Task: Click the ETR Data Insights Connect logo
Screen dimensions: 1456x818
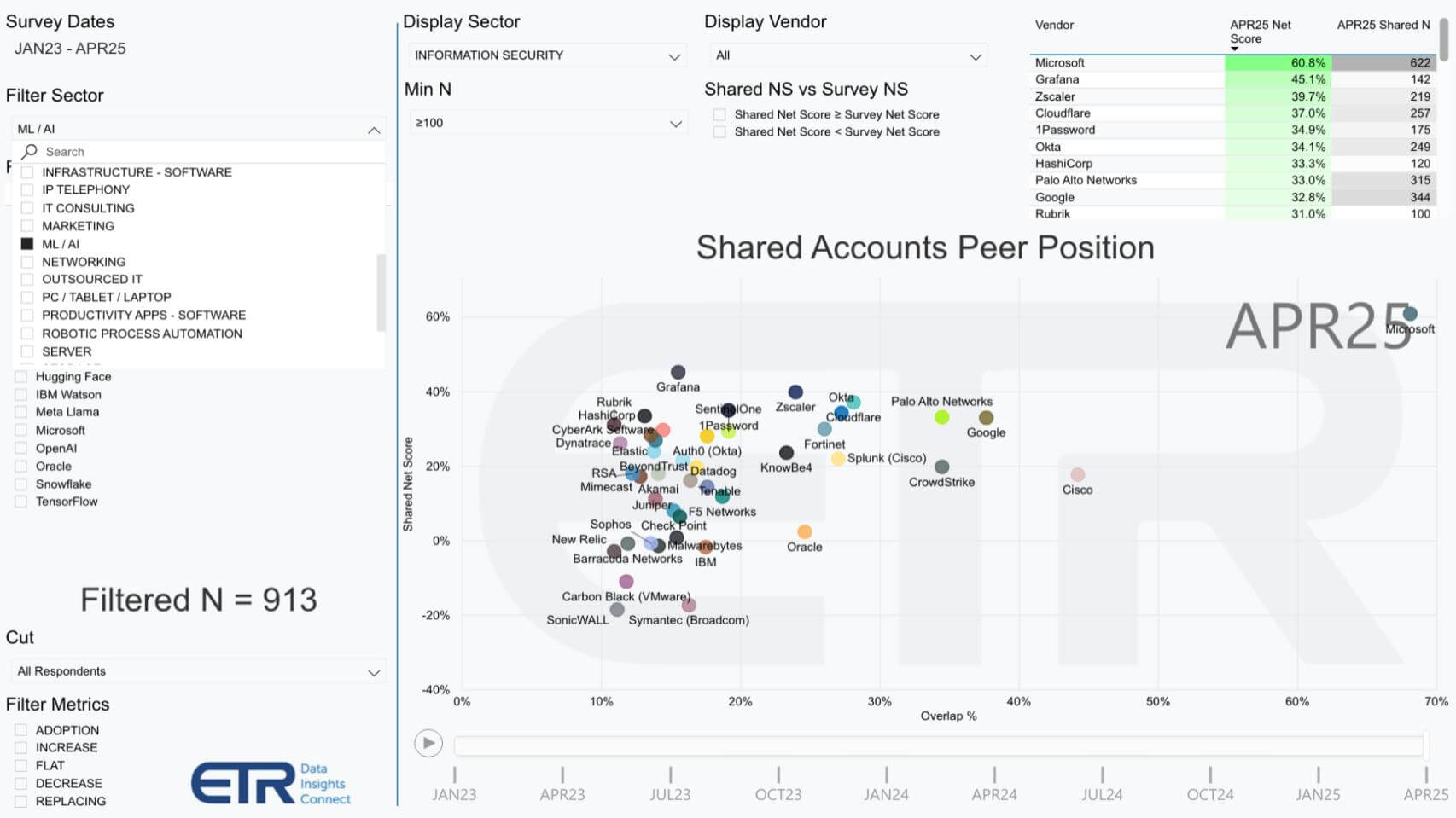Action: coord(271,782)
